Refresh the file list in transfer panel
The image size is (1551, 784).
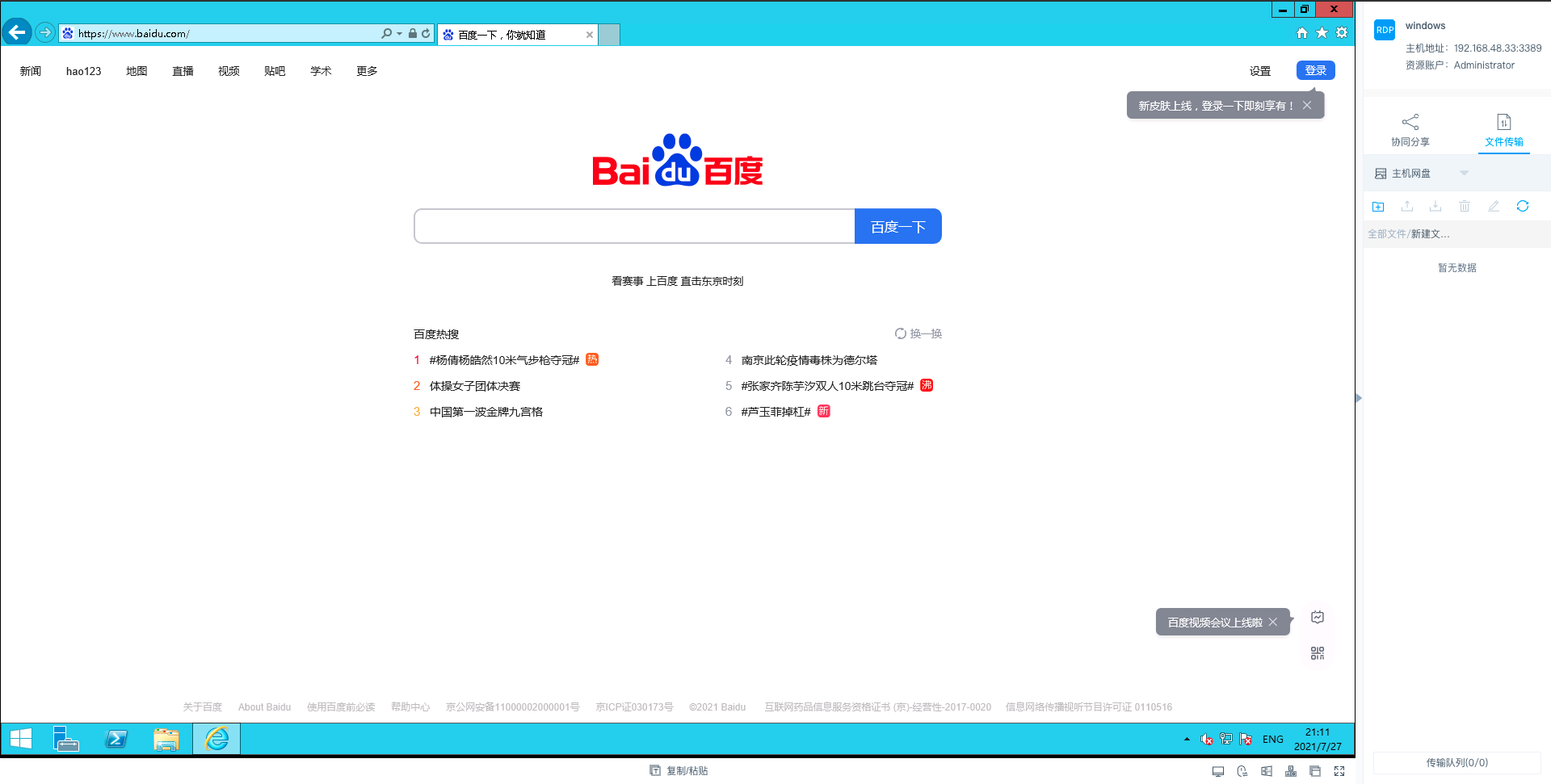1522,207
